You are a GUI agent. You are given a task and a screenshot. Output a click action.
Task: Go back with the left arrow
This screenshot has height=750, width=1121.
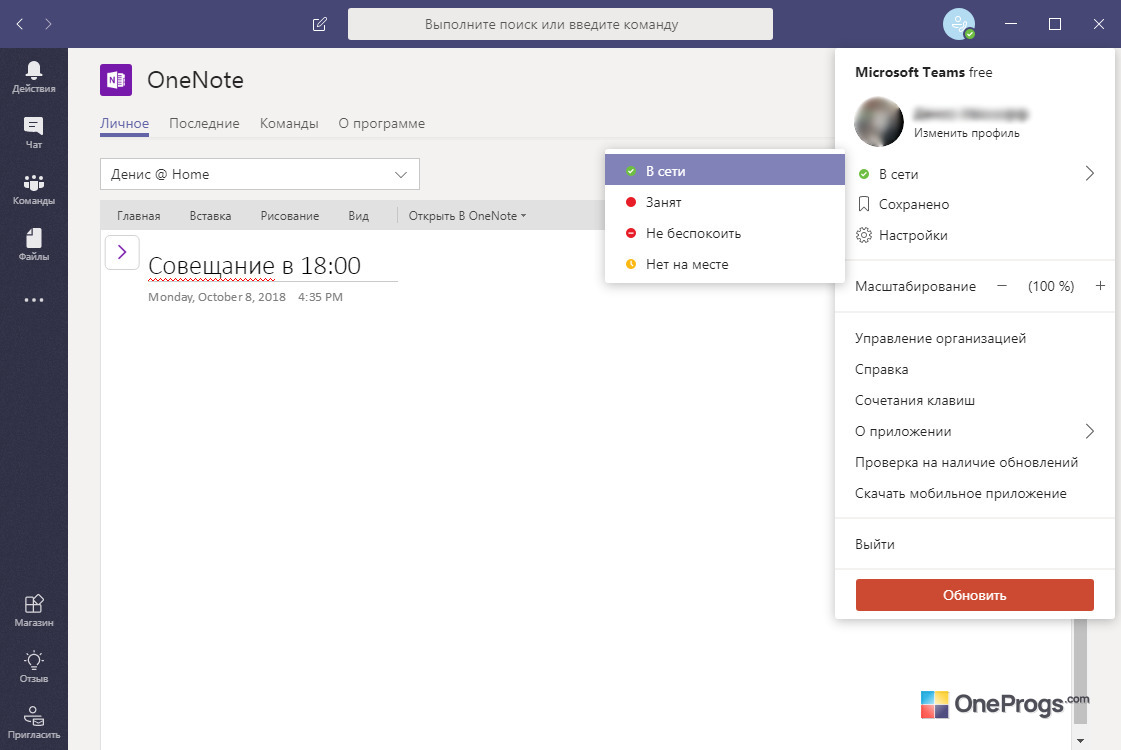[x=20, y=24]
